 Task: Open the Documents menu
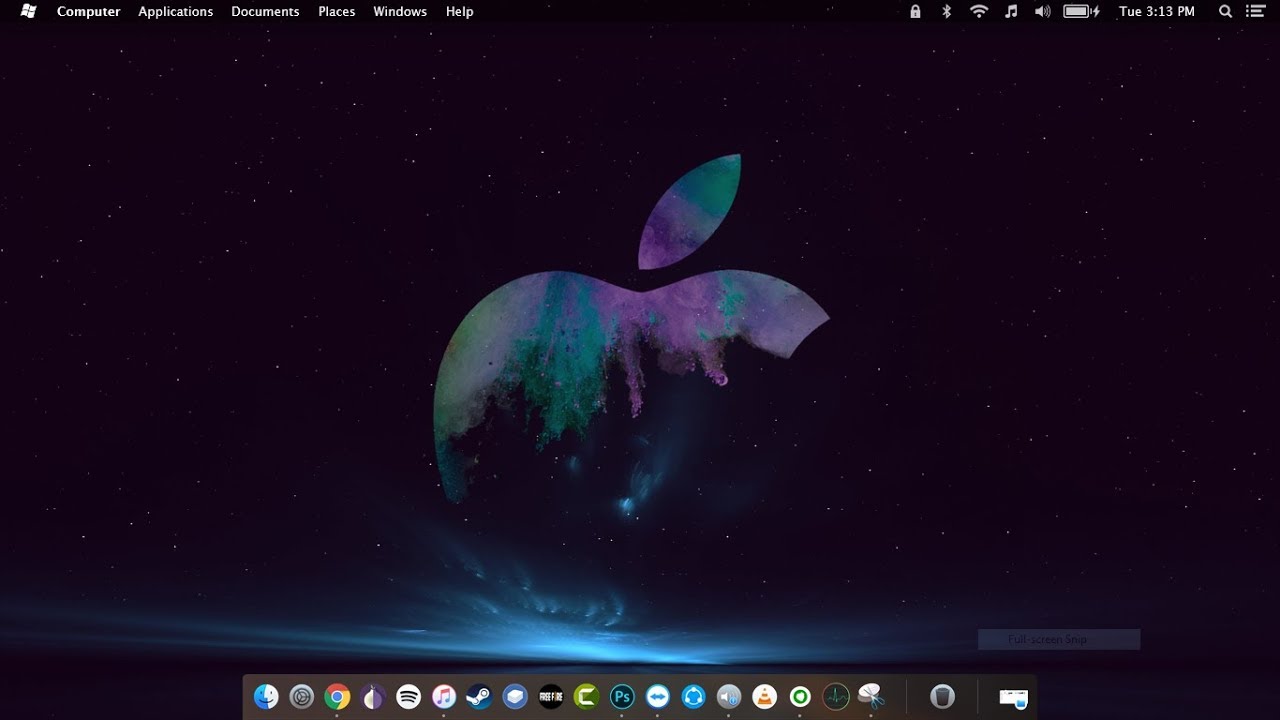coord(265,12)
